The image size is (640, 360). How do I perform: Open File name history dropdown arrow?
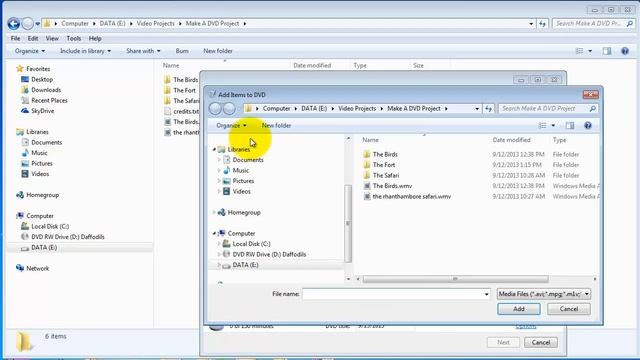[x=487, y=294]
